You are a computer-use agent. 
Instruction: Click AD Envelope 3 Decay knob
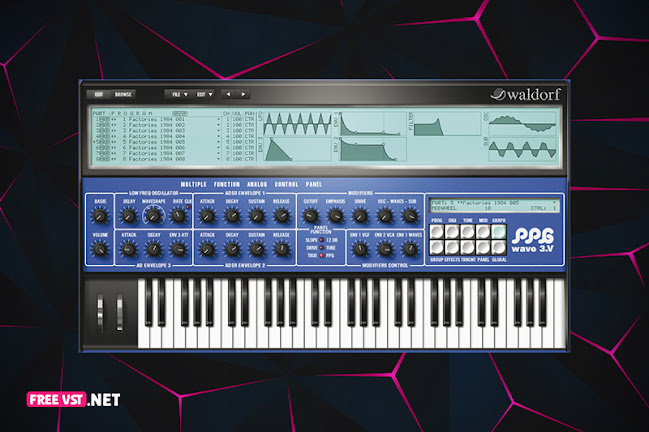[154, 249]
